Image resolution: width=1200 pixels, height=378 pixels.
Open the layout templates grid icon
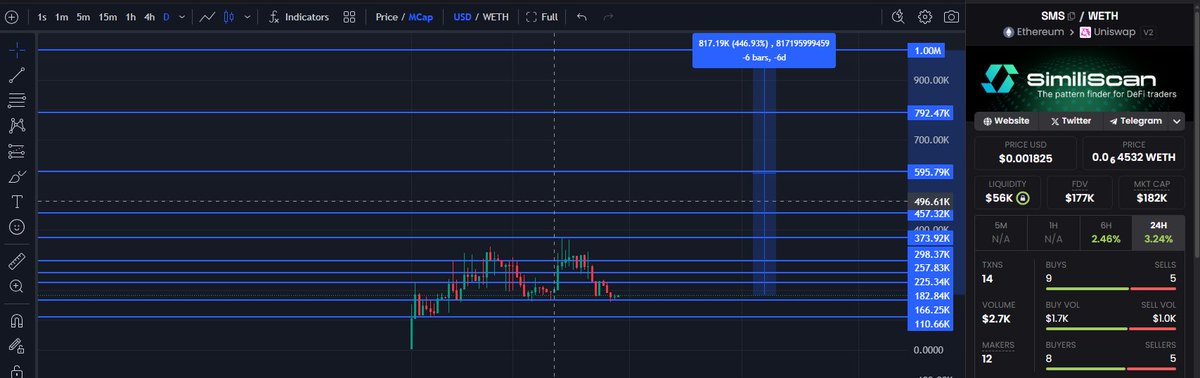(348, 17)
